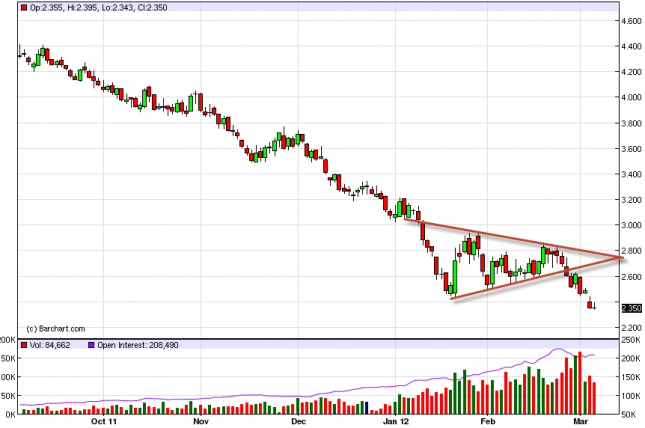Click the 4.400 price axis label
This screenshot has height=428, width=645.
632,46
